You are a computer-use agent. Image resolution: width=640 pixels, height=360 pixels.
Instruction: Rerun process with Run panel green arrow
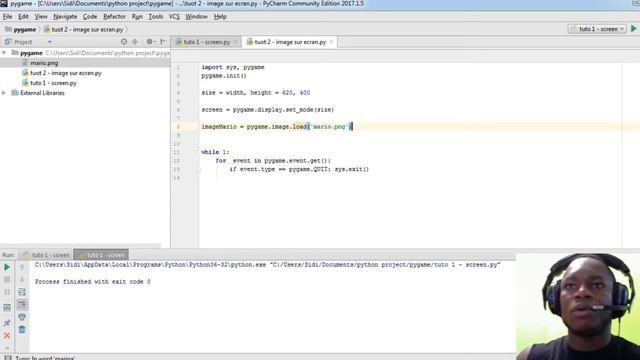click(x=7, y=267)
